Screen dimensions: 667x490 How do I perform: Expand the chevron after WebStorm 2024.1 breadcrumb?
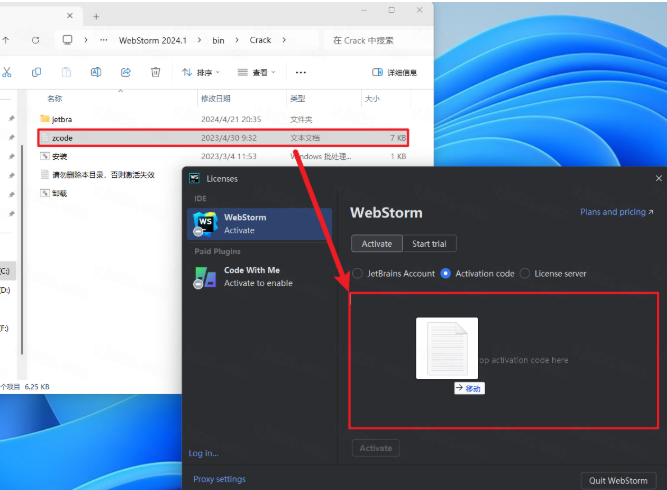[x=200, y=40]
